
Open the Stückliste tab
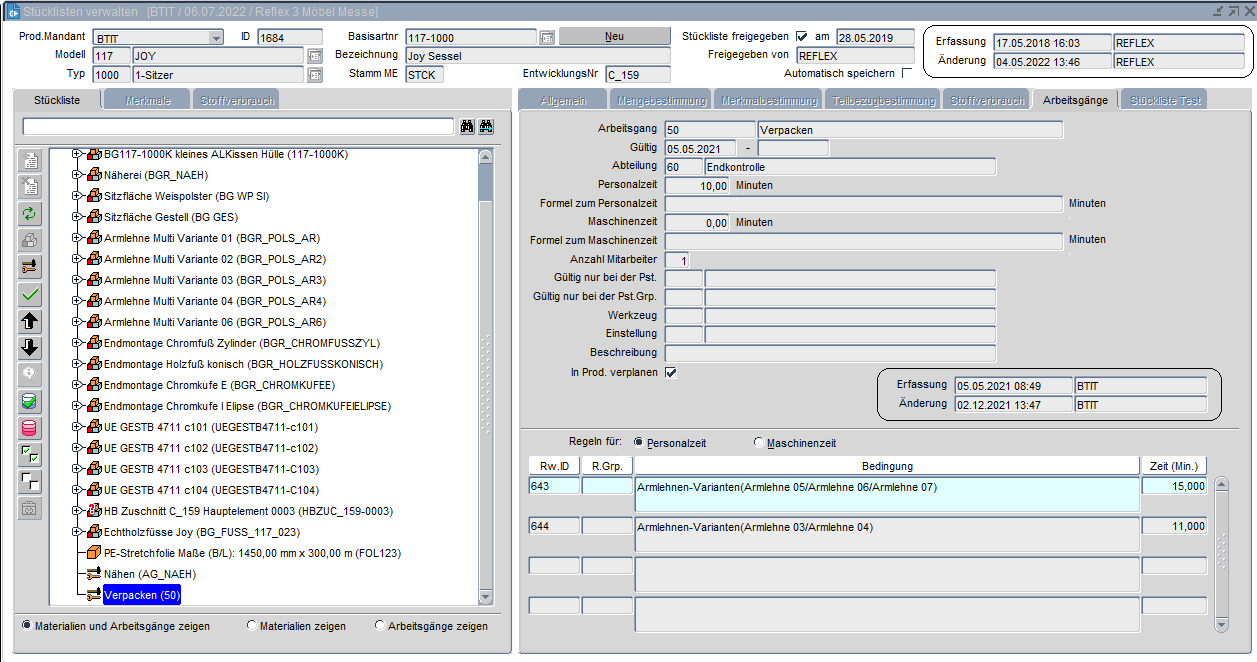[60, 100]
